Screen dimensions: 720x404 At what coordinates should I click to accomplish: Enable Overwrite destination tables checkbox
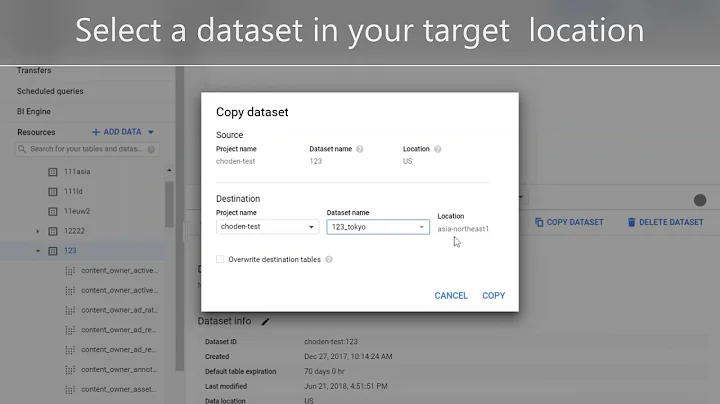coord(220,259)
